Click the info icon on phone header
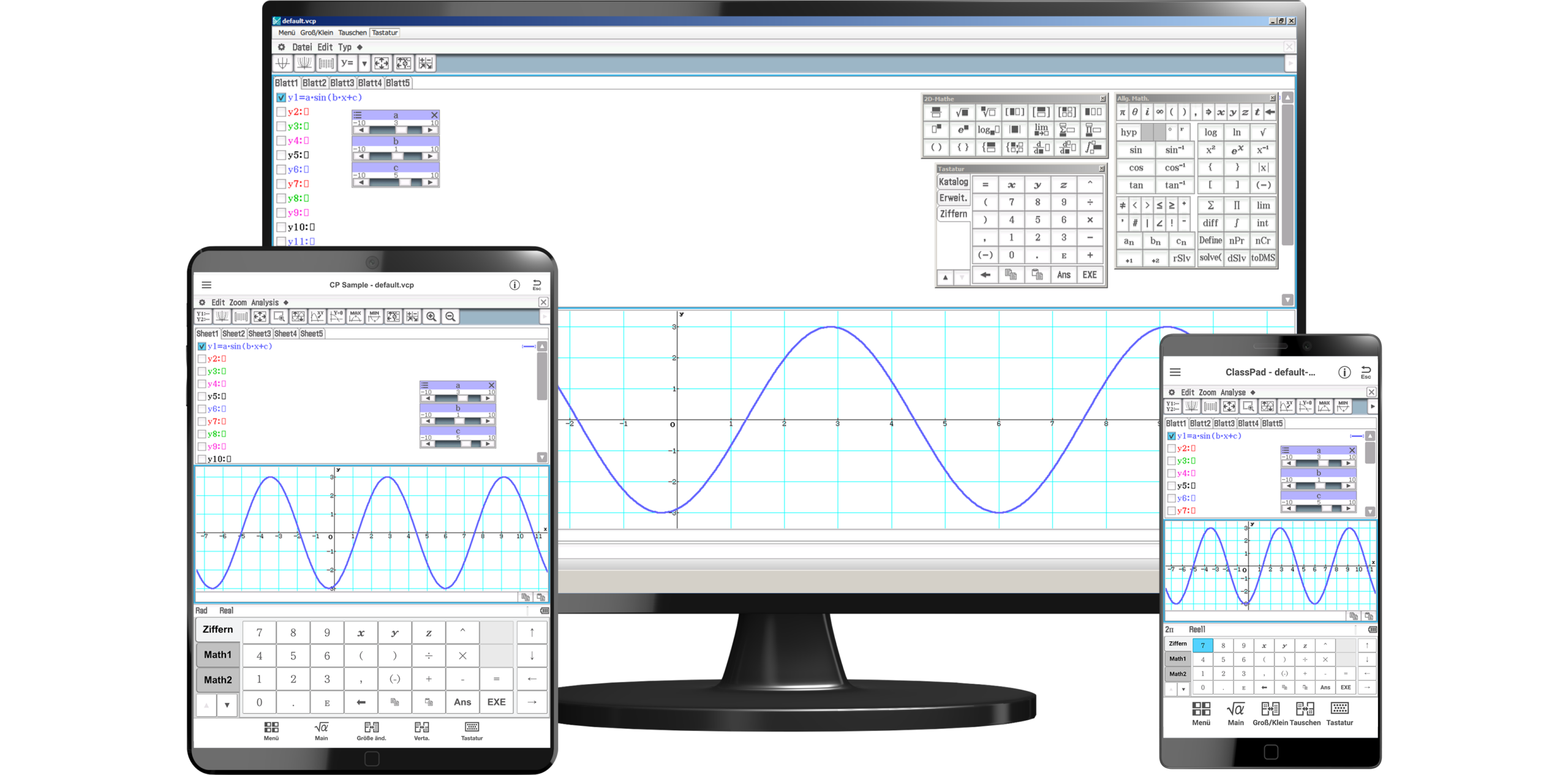 click(1344, 372)
